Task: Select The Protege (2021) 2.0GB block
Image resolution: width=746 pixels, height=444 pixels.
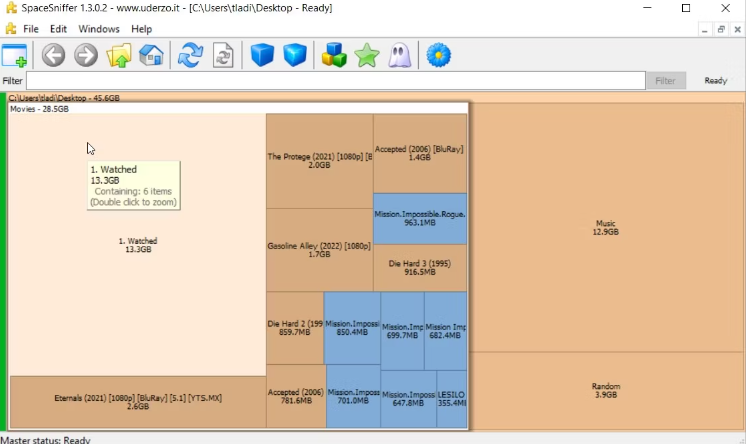Action: [320, 161]
